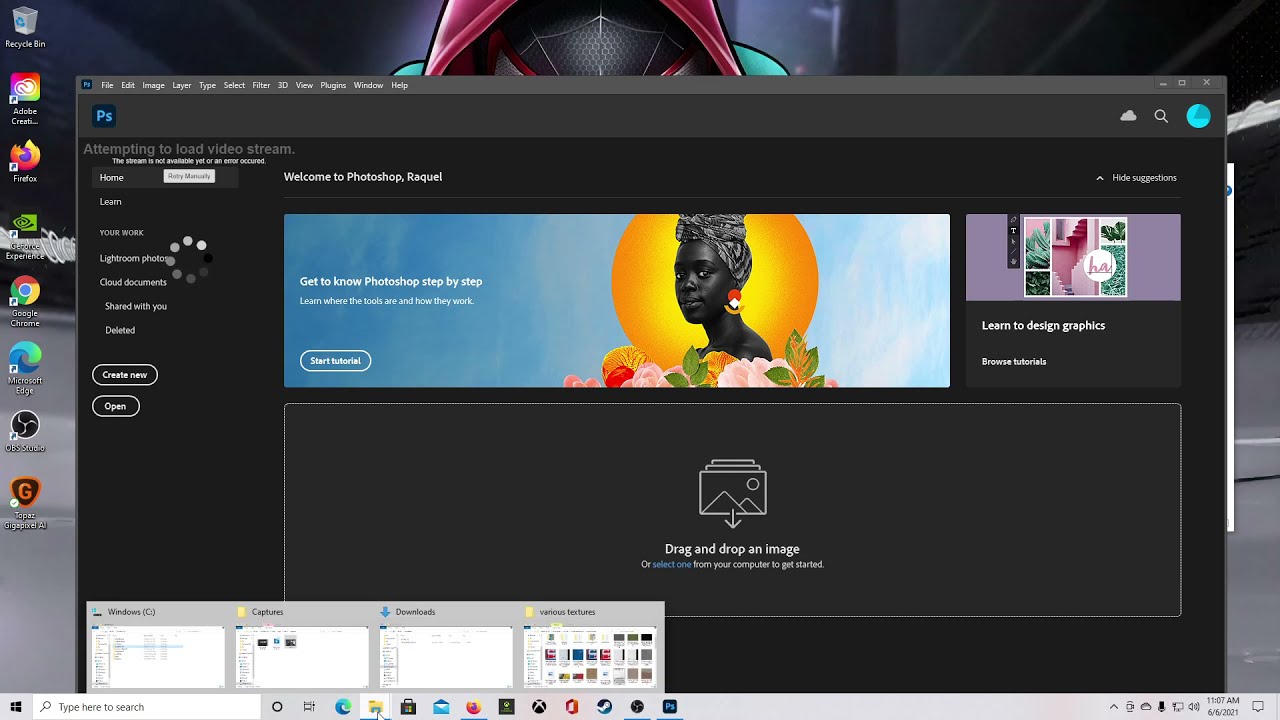Open the cloud sync status icon

1128,116
